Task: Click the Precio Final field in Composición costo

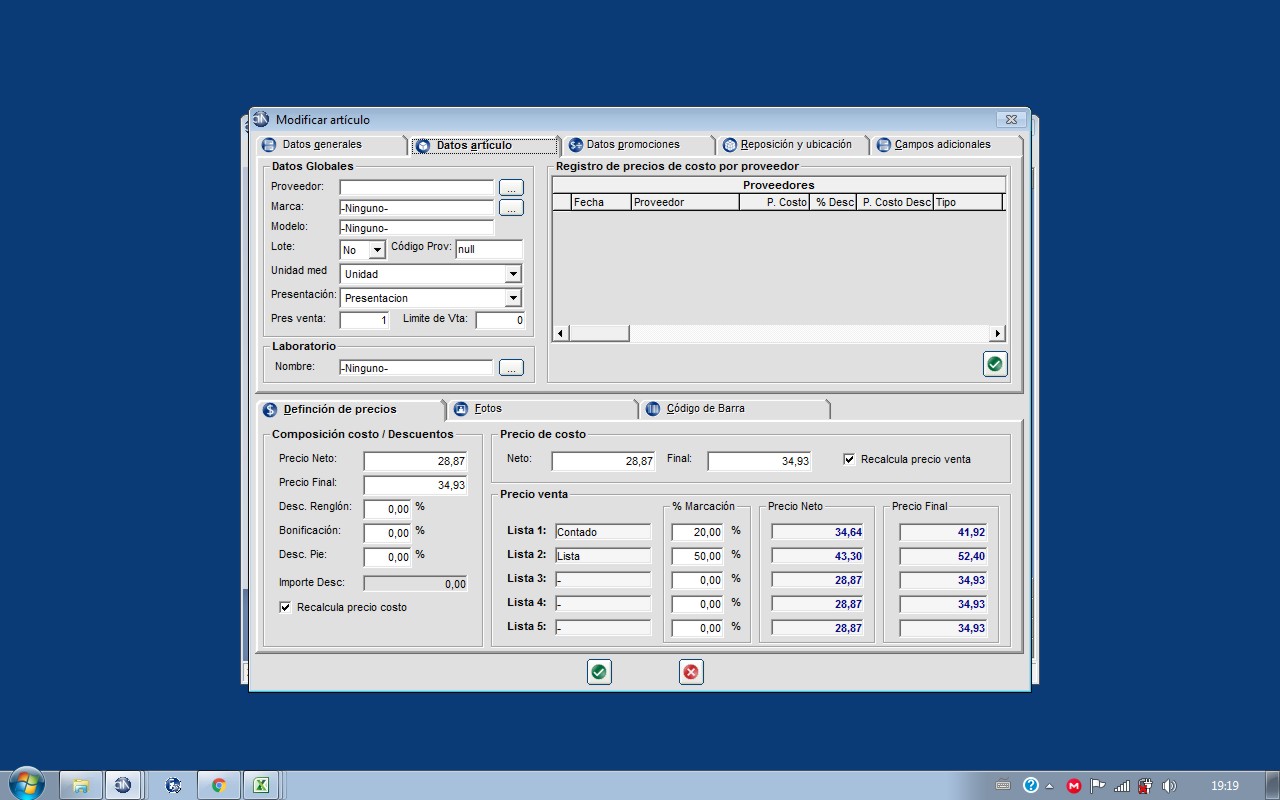Action: click(x=416, y=485)
